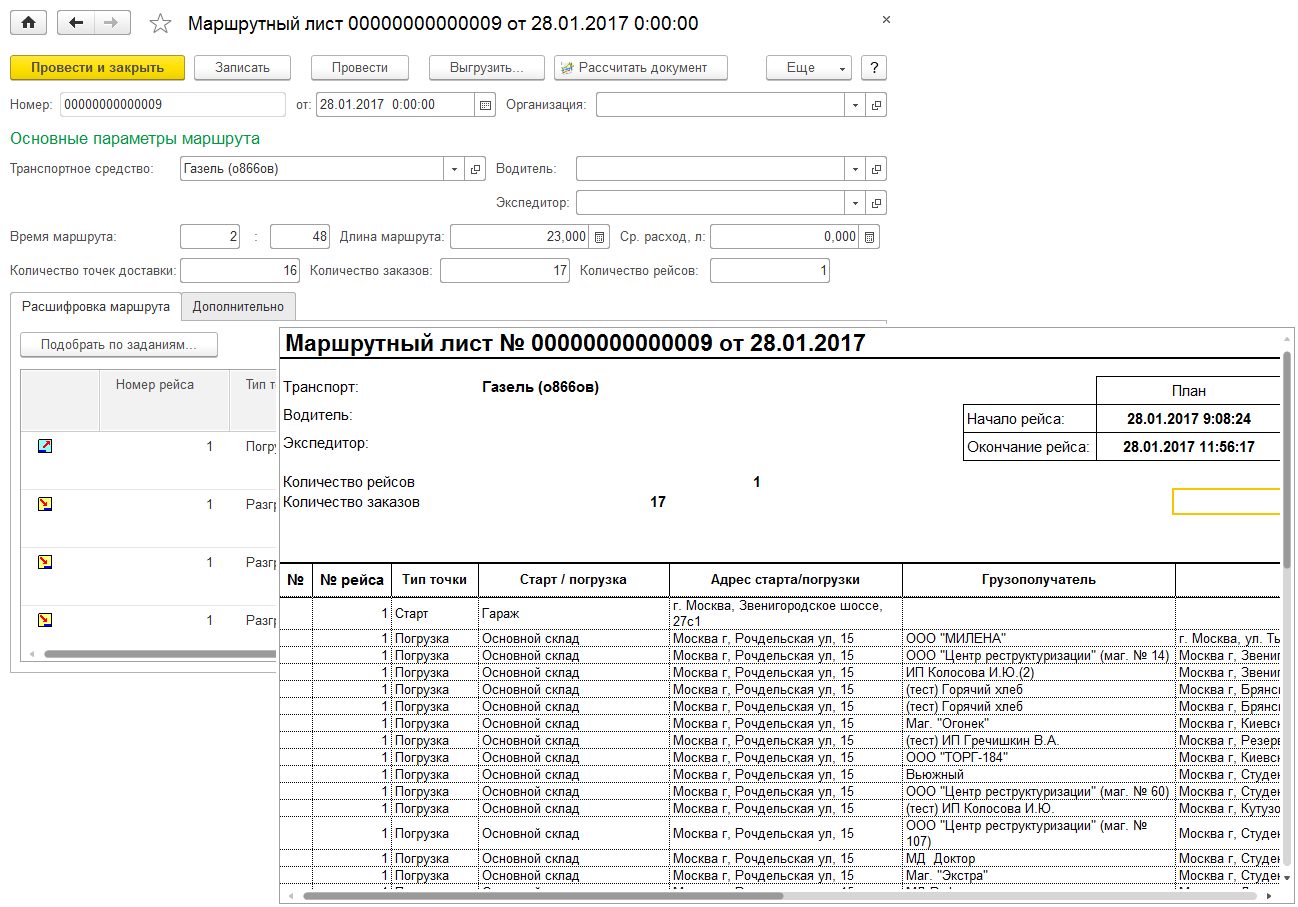The width and height of the screenshot is (1298, 907).
Task: Click ИП Колосова И.Ю.(2) consignee cell
Action: pos(1039,672)
